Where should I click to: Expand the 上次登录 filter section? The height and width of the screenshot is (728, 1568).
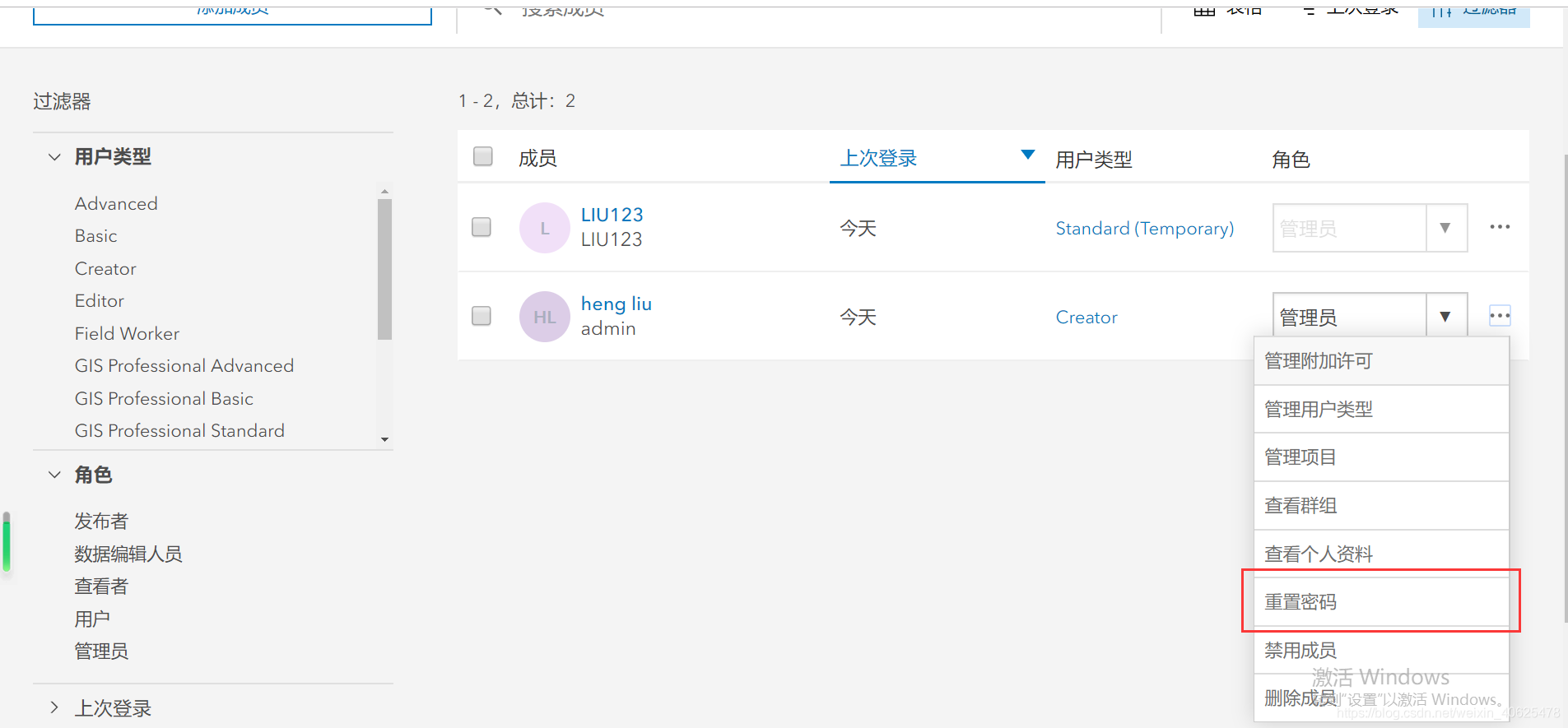[54, 707]
